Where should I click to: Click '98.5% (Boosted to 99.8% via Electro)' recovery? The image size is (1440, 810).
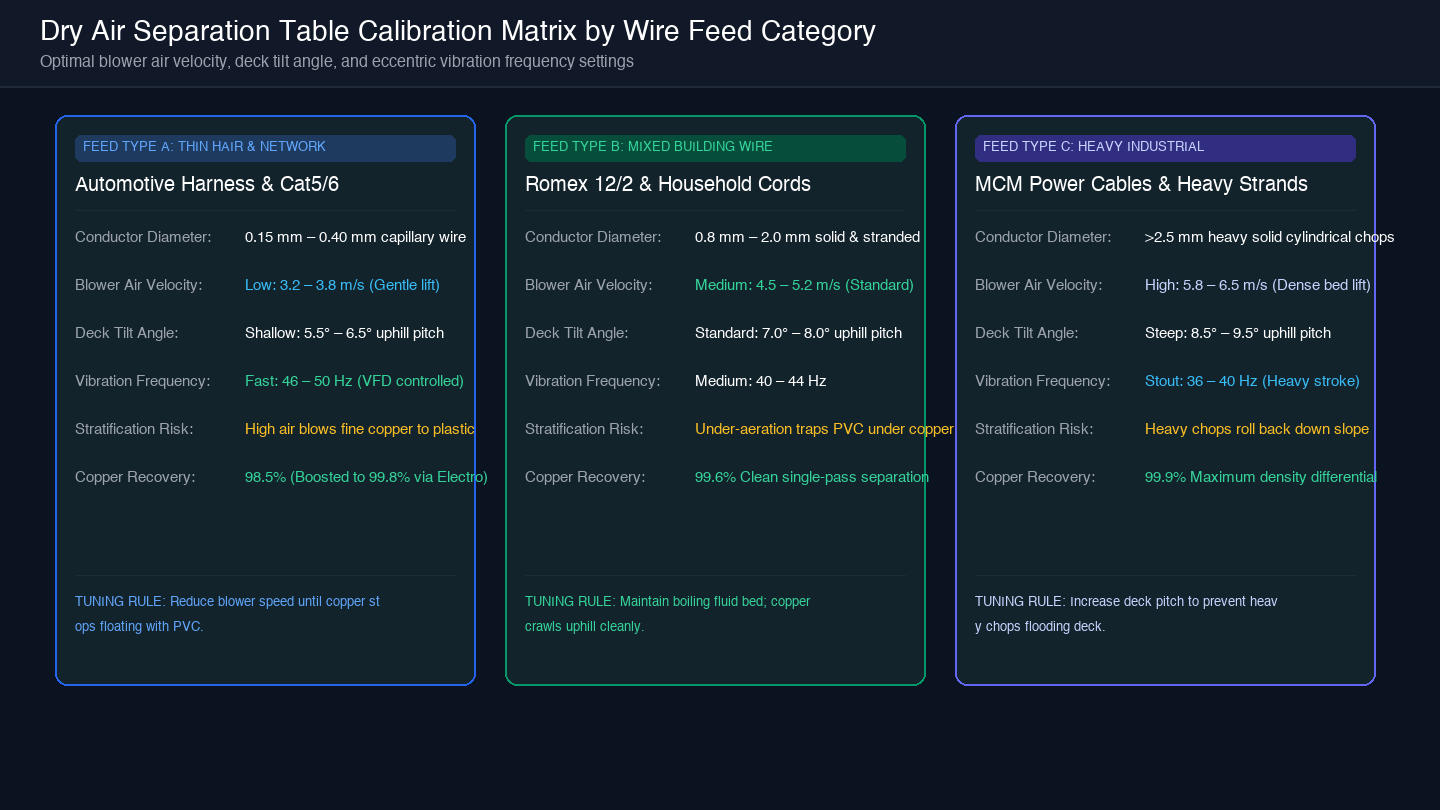[x=366, y=477]
